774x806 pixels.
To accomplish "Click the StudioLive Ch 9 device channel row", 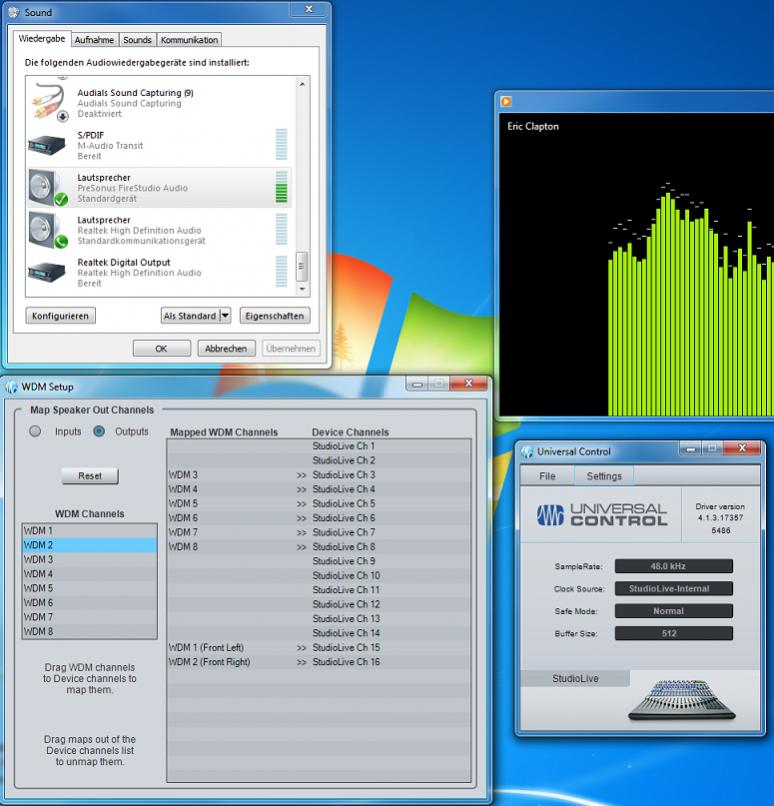I will point(319,561).
